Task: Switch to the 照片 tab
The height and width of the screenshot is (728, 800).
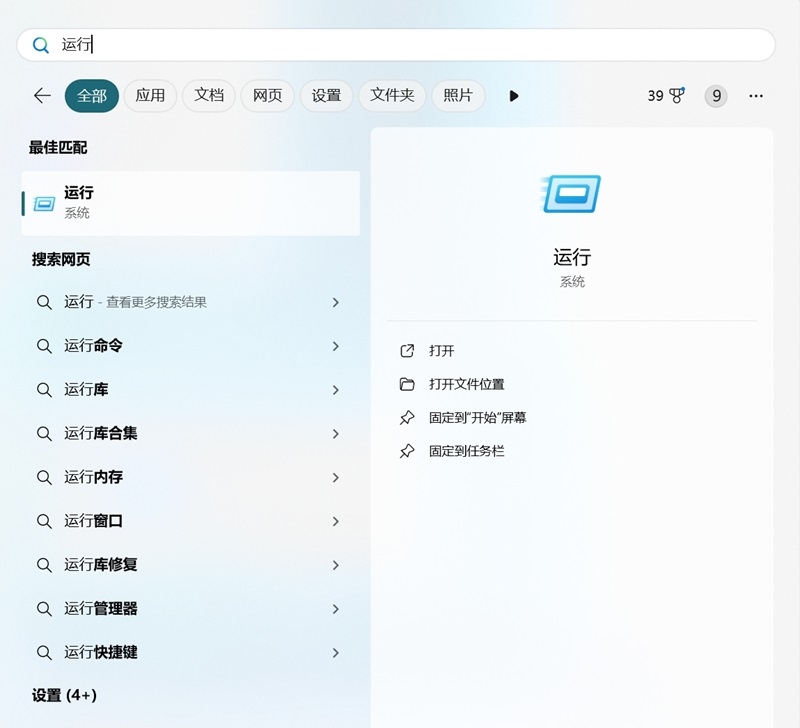Action: point(458,95)
